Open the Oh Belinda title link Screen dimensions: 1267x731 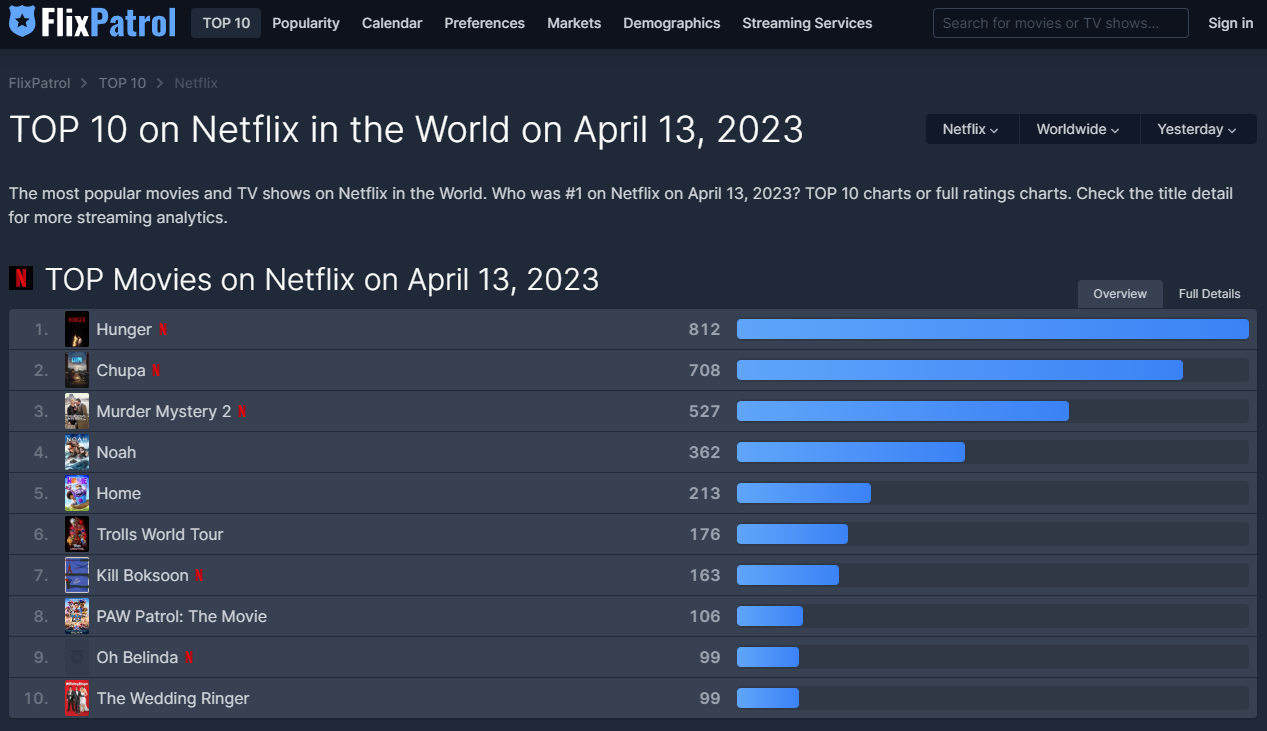click(137, 657)
